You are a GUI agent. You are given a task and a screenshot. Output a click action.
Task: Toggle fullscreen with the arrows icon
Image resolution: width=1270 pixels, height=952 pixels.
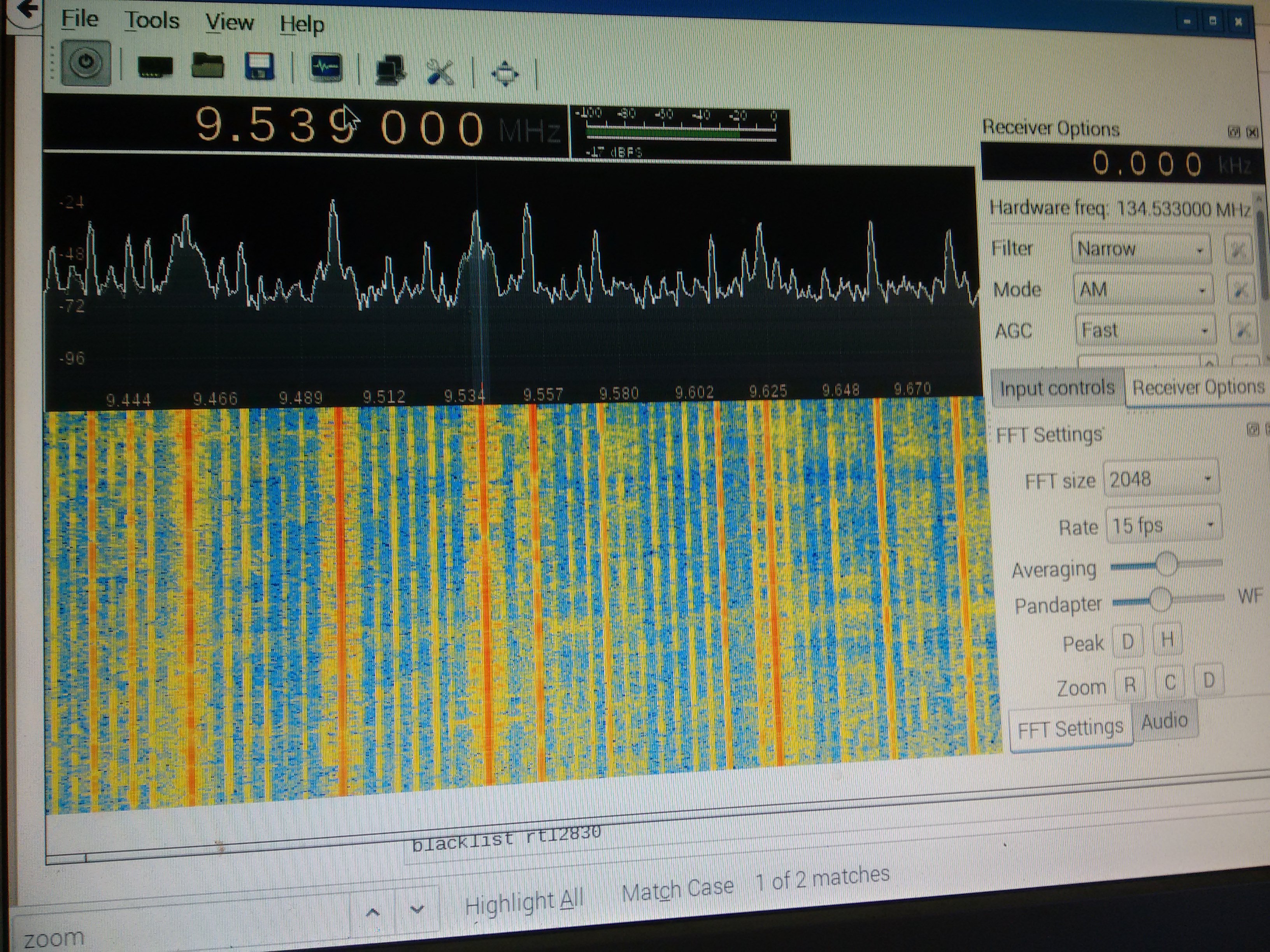(505, 74)
